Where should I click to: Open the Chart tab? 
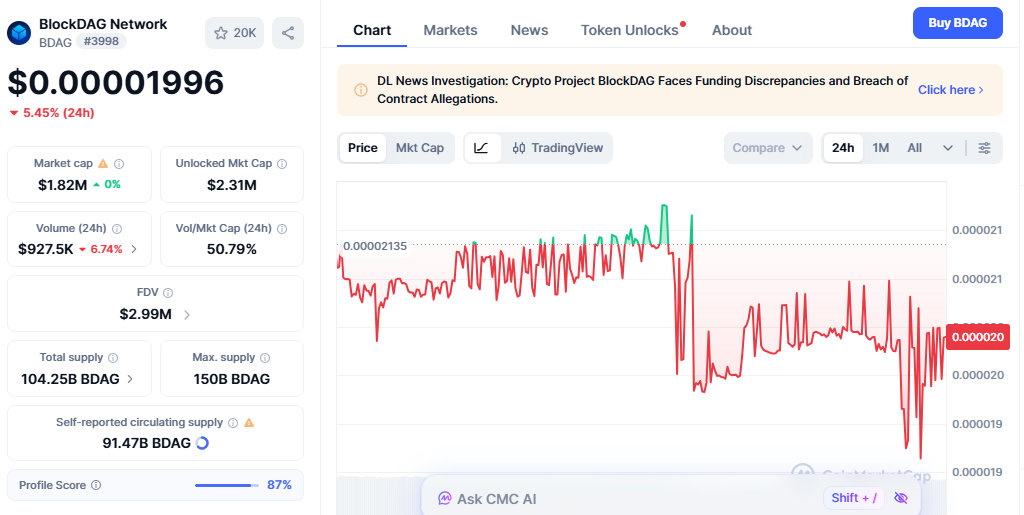pyautogui.click(x=372, y=30)
